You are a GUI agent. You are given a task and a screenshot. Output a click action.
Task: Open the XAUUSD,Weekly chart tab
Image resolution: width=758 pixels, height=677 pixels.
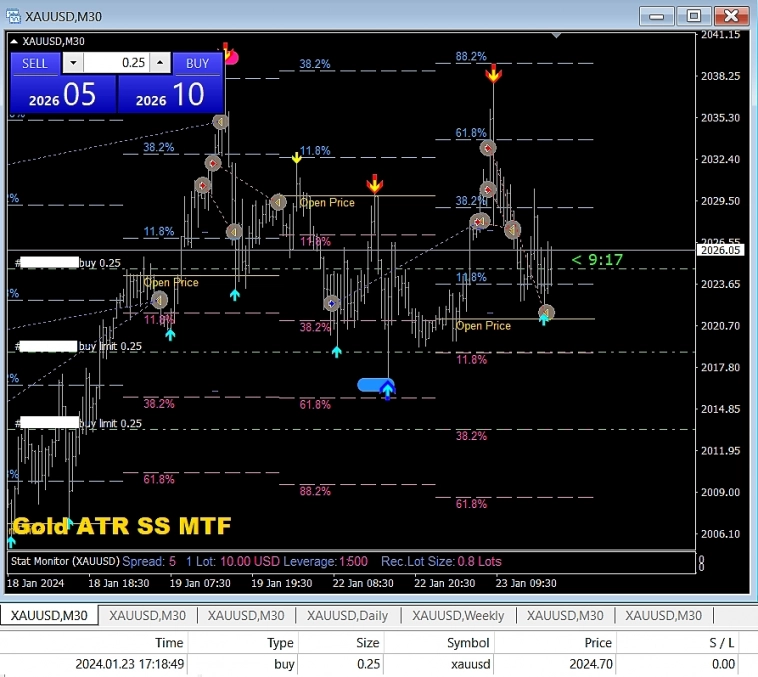458,615
